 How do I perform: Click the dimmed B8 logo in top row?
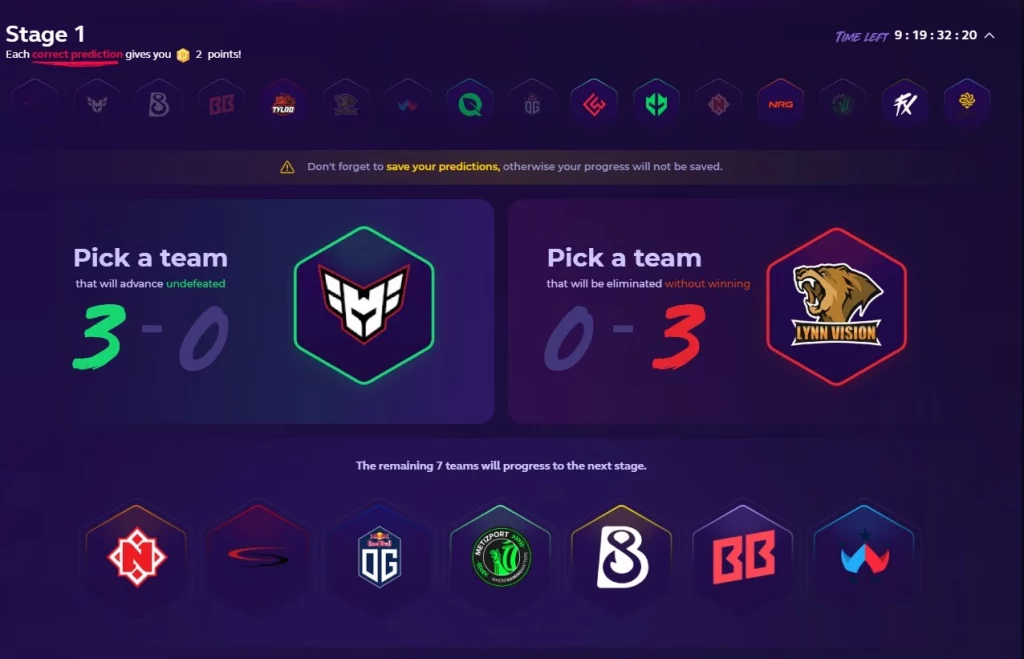pos(159,104)
